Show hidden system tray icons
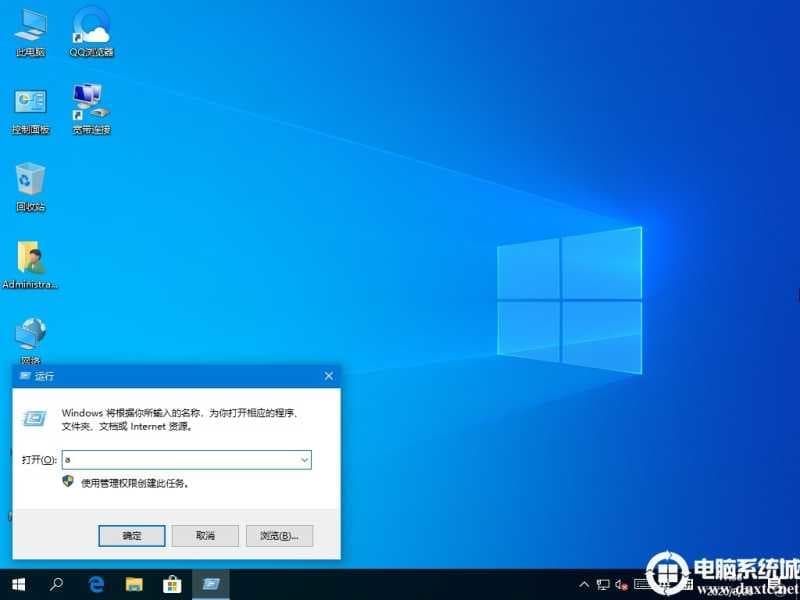Viewport: 800px width, 600px height. 585,585
